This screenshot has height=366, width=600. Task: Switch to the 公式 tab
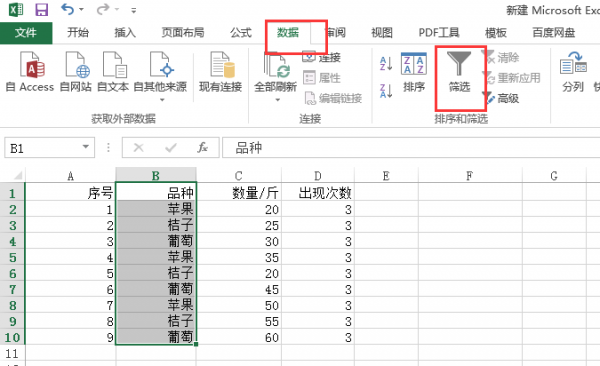click(x=241, y=33)
